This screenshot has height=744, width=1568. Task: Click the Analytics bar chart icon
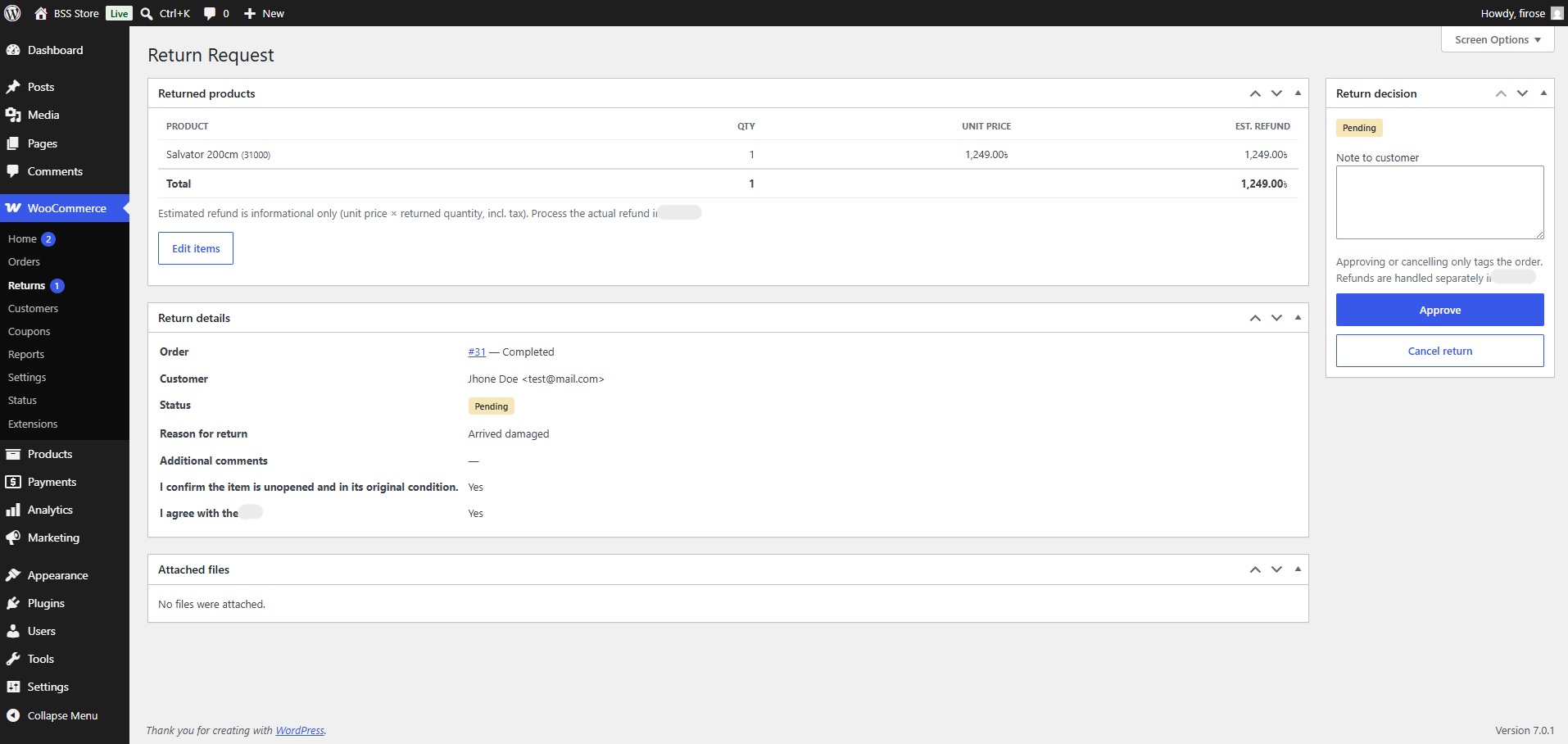click(x=13, y=510)
